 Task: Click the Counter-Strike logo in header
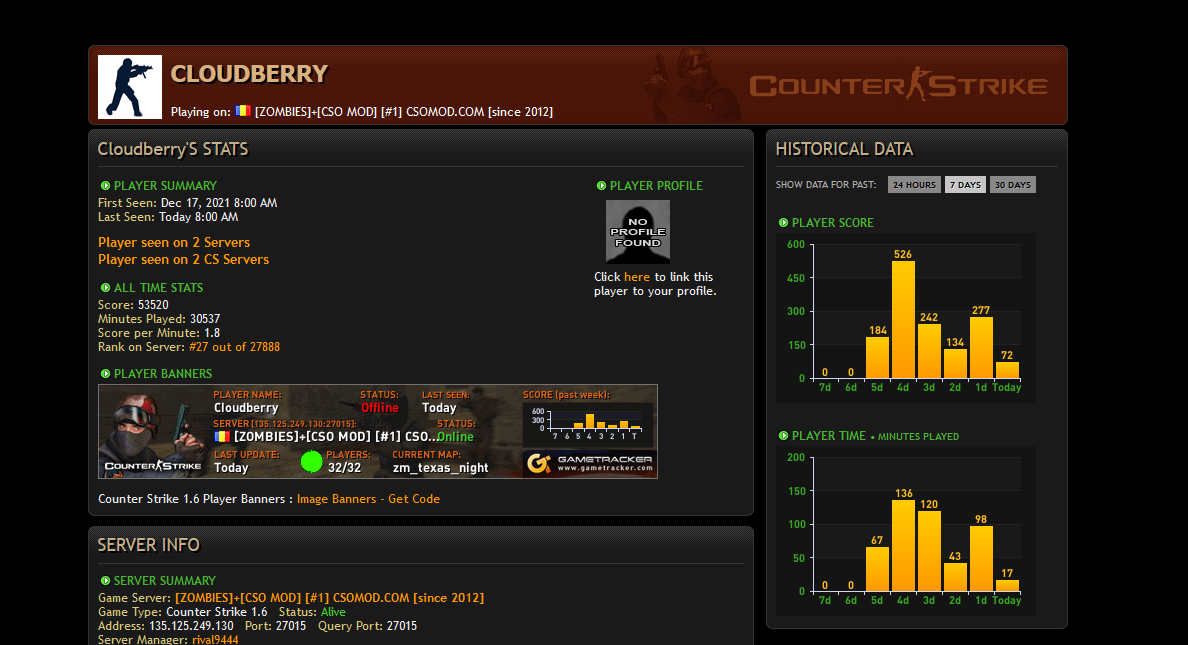coord(898,86)
